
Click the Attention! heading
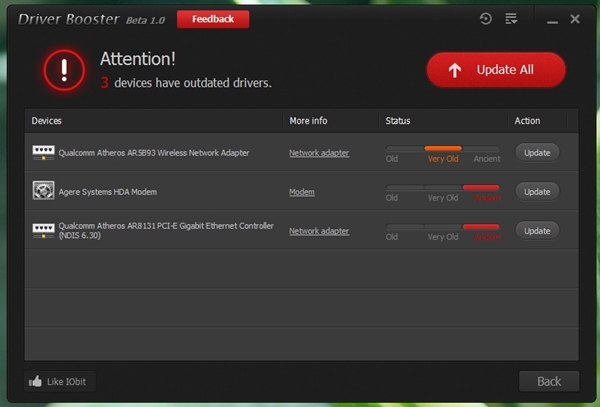point(138,59)
